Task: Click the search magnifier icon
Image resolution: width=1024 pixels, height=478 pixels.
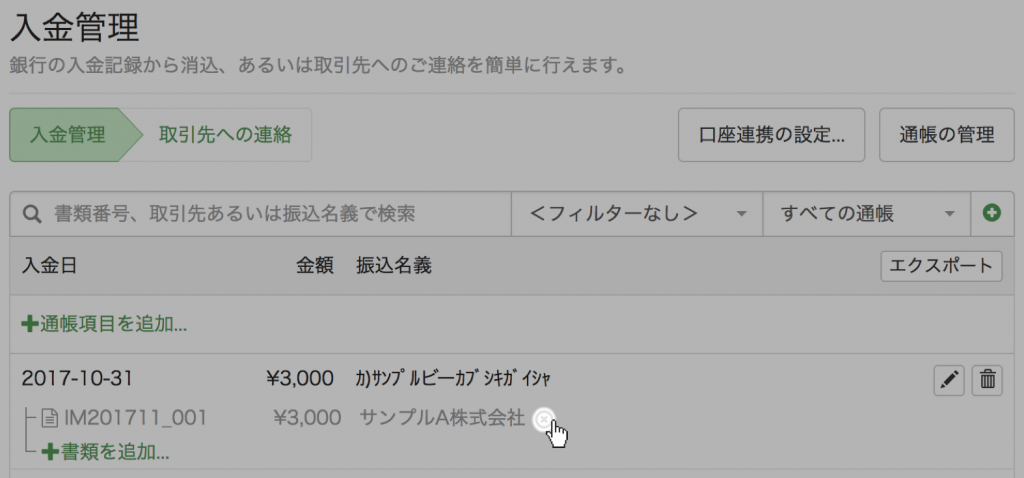Action: point(32,214)
